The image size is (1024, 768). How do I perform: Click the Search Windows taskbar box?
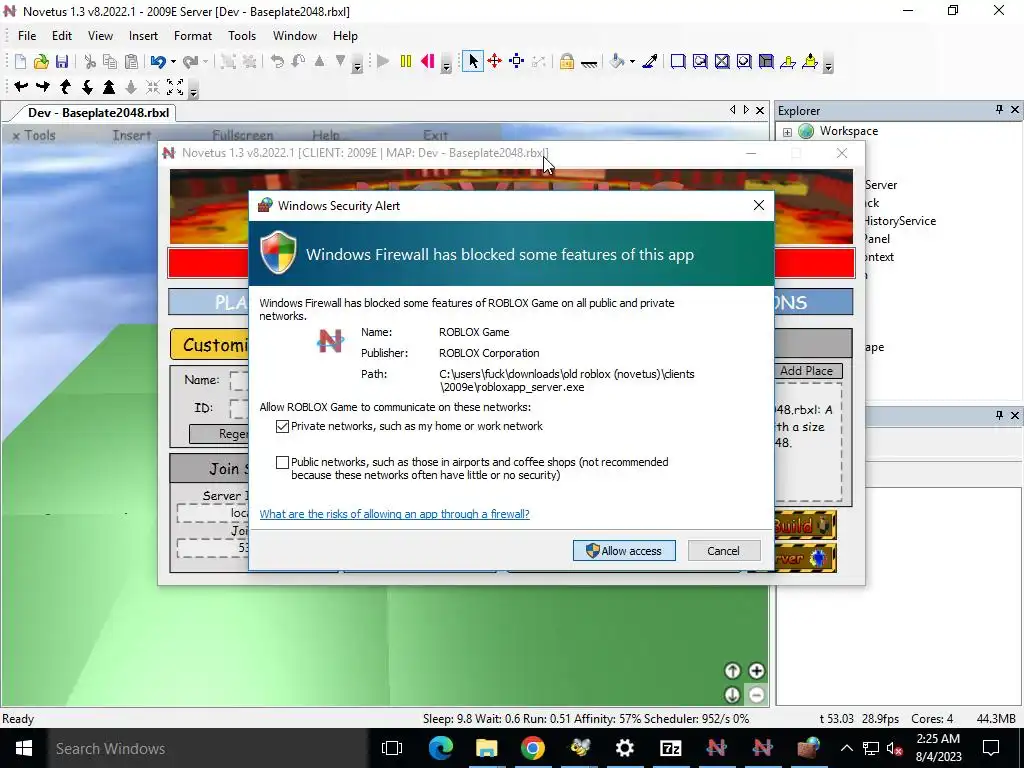click(207, 748)
